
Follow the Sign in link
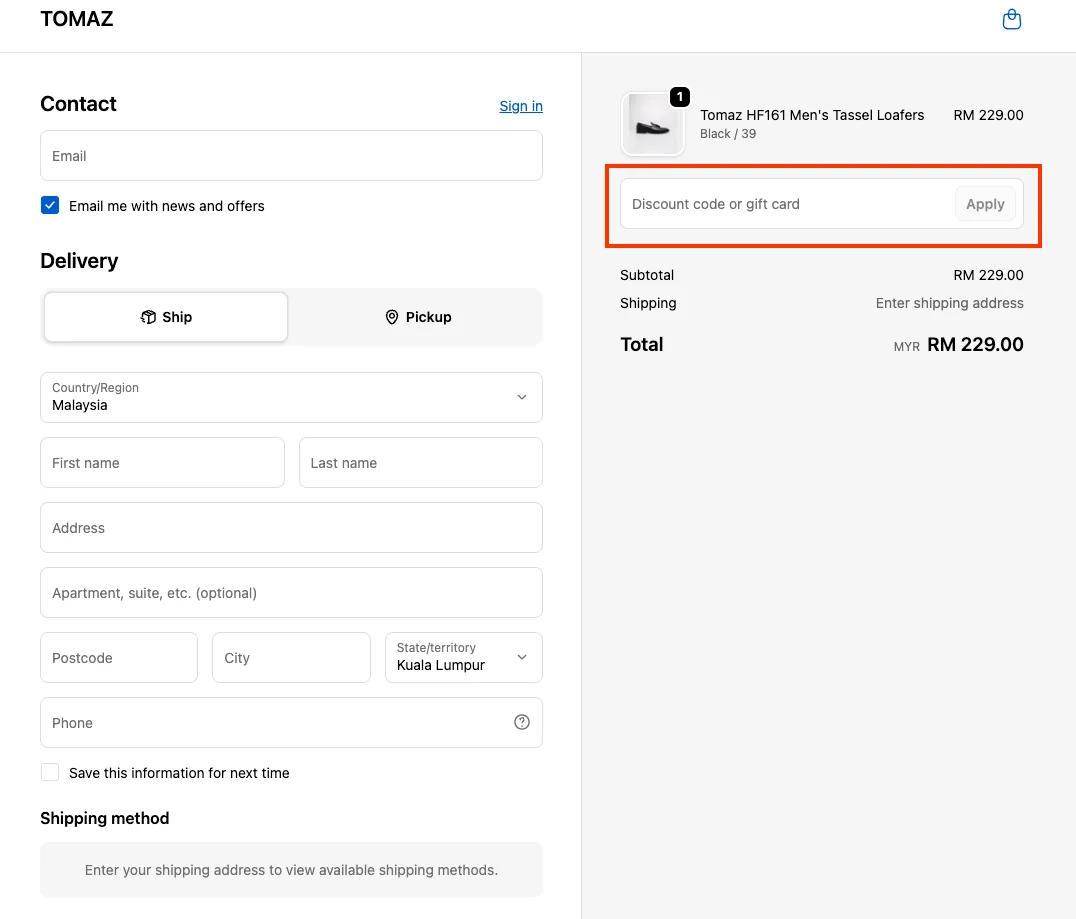(521, 106)
